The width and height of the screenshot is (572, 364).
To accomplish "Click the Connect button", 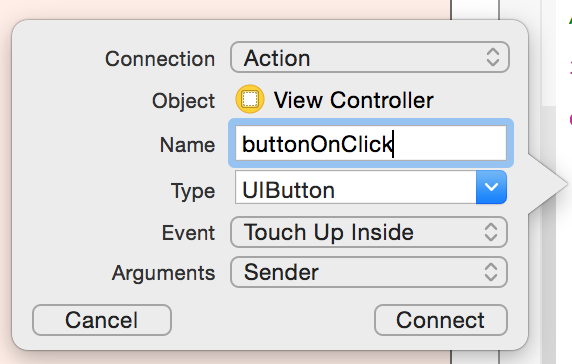I will (441, 320).
